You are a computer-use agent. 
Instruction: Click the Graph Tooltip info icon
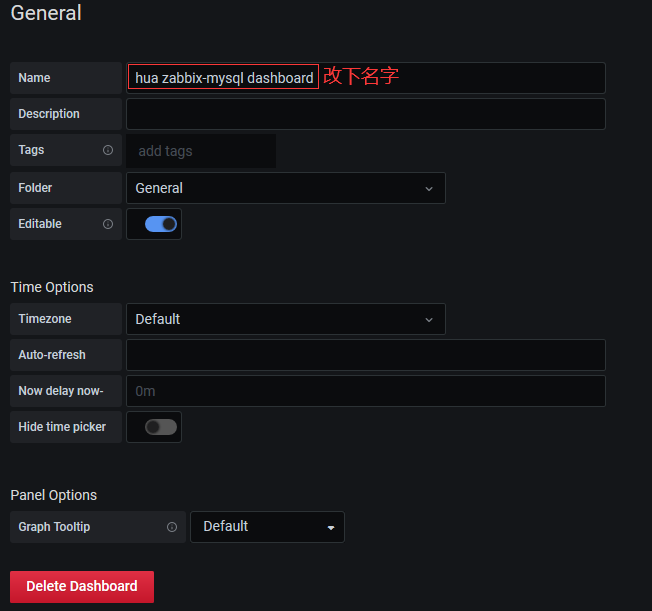click(172, 527)
